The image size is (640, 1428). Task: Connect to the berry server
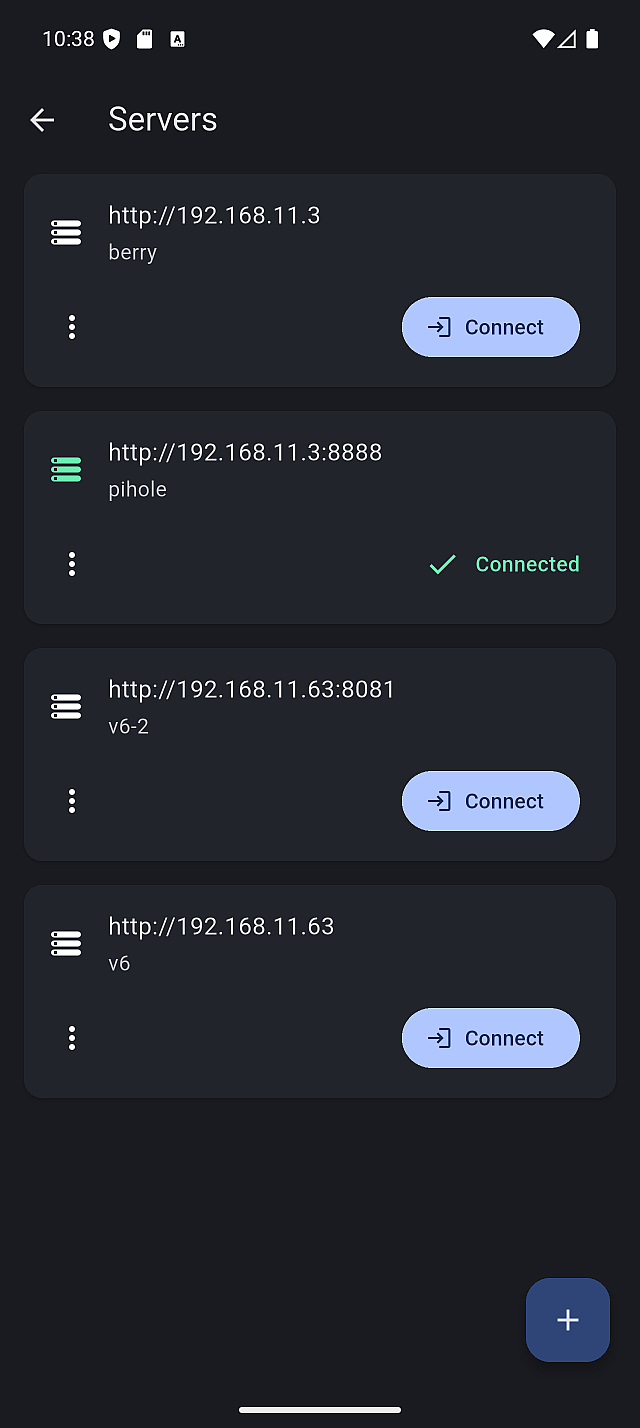pyautogui.click(x=490, y=327)
